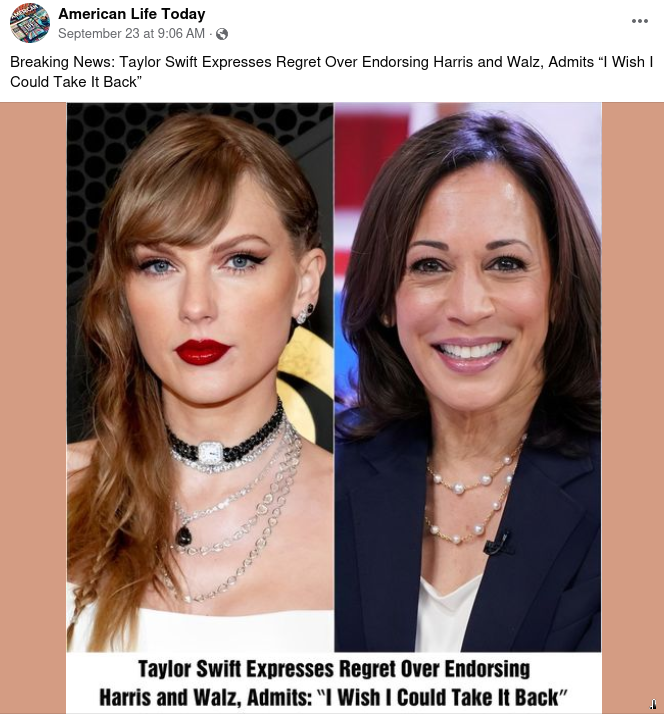
Task: Click the American Life Today profile picture
Action: 30,23
